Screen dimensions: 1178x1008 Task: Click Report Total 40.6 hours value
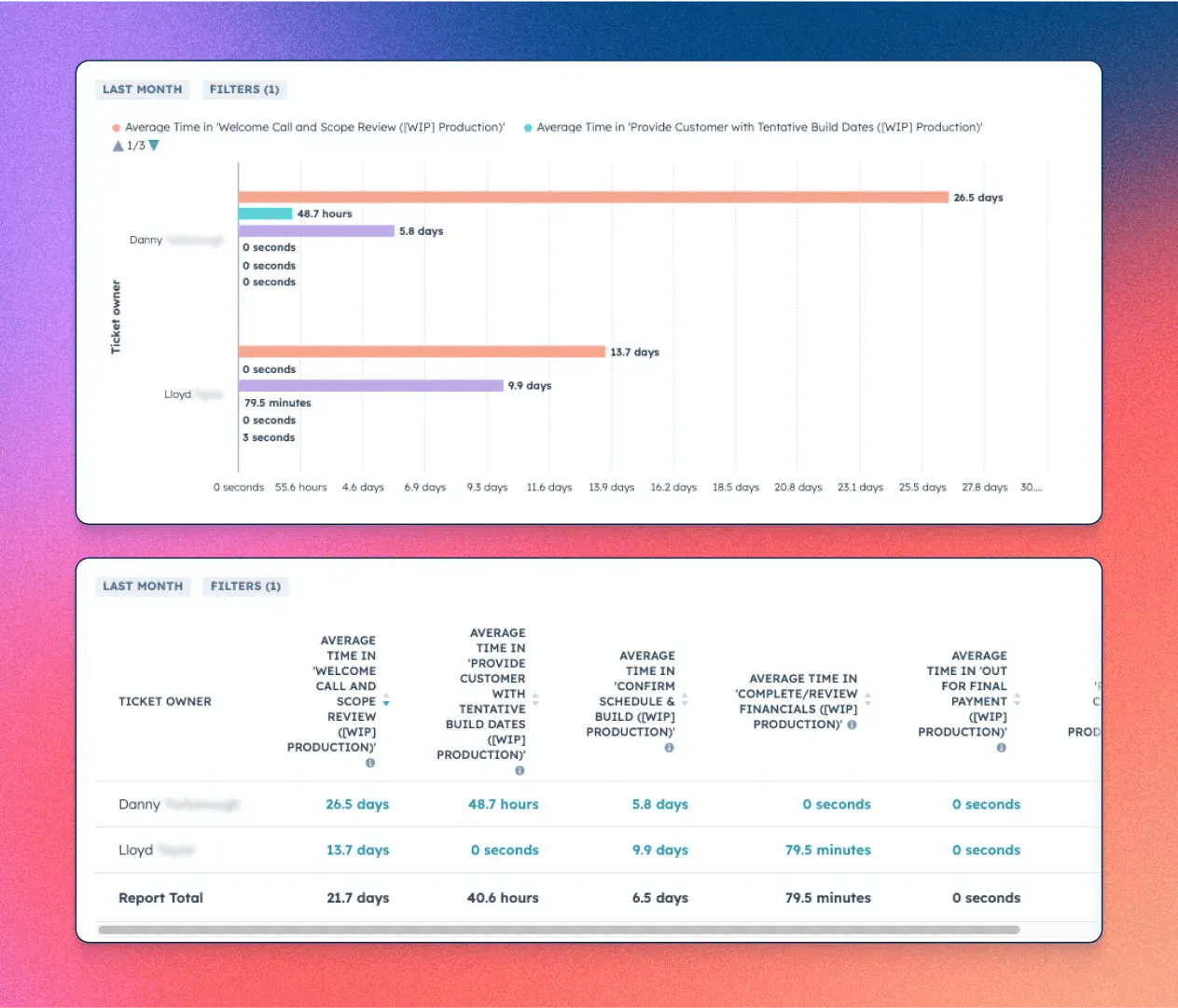click(503, 898)
